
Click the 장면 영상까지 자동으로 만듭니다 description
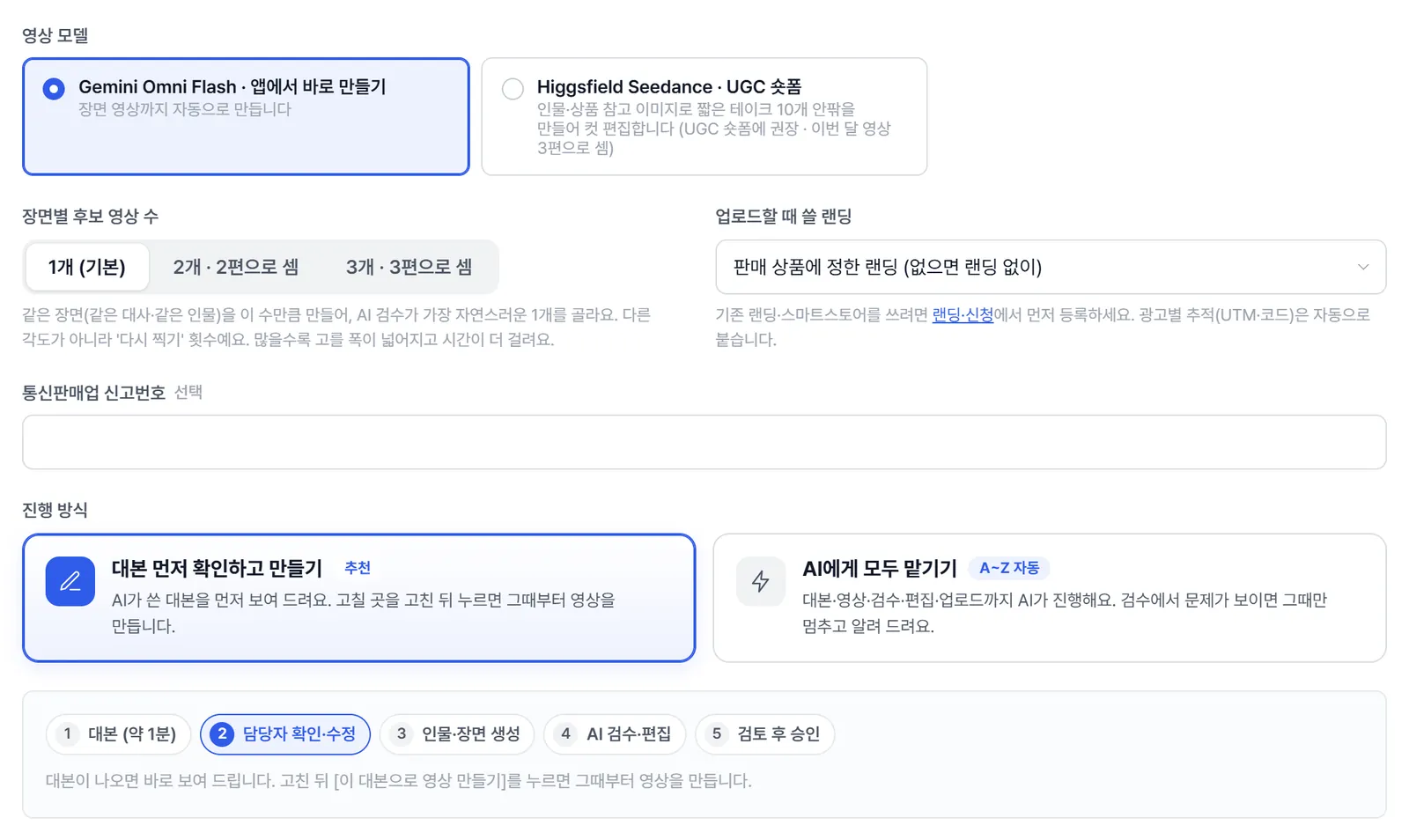185,109
